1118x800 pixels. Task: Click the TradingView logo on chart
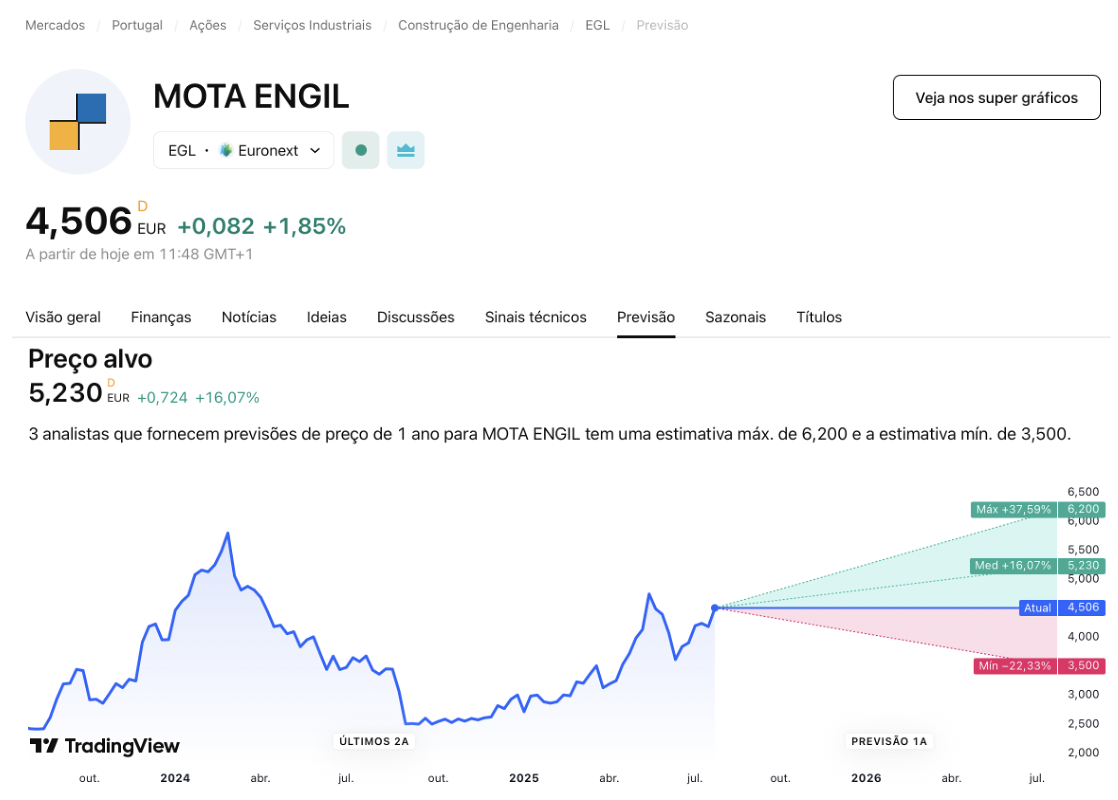tap(105, 746)
